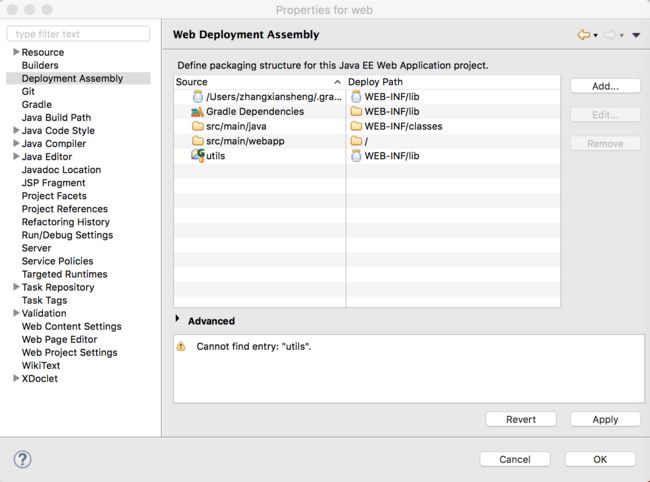Screen dimensions: 650x482
Task: Open the view menu triangle icon
Action: (x=636, y=35)
